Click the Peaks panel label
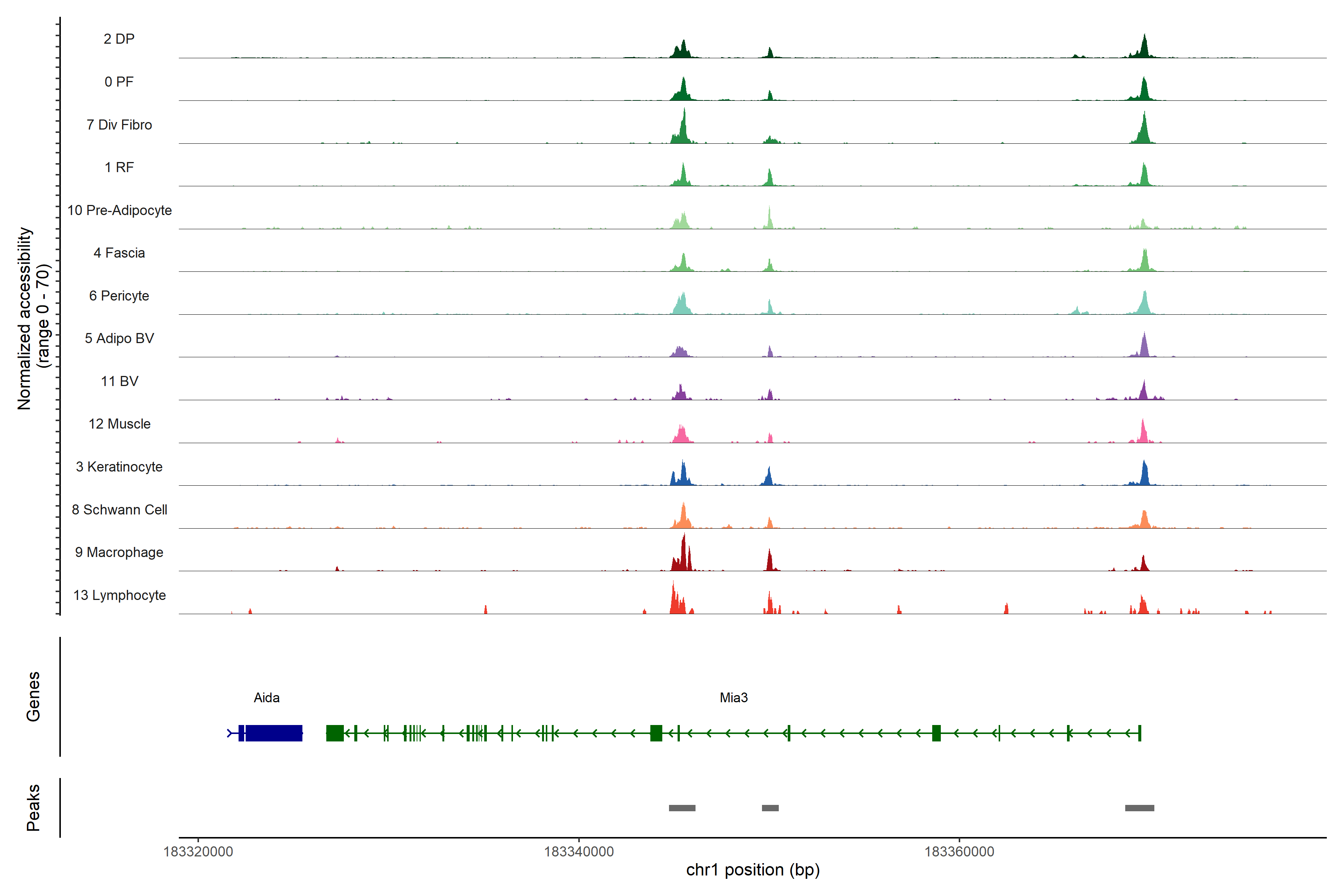Image resolution: width=1344 pixels, height=896 pixels. pos(33,808)
